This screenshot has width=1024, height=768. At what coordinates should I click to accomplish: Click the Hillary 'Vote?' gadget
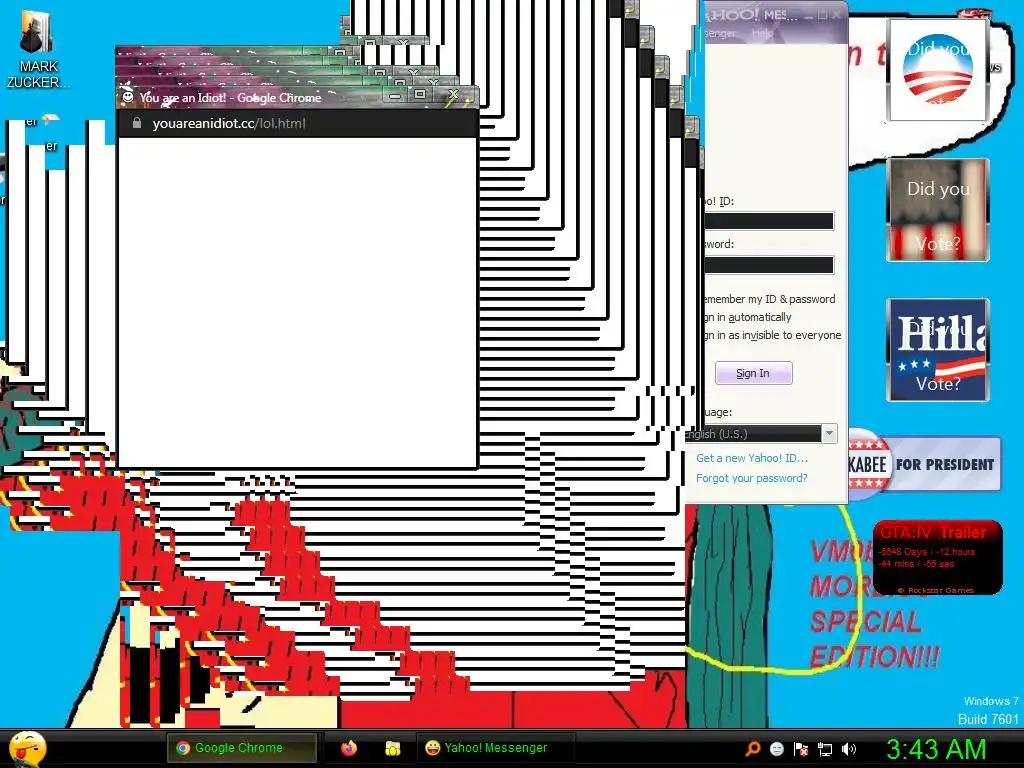(938, 349)
